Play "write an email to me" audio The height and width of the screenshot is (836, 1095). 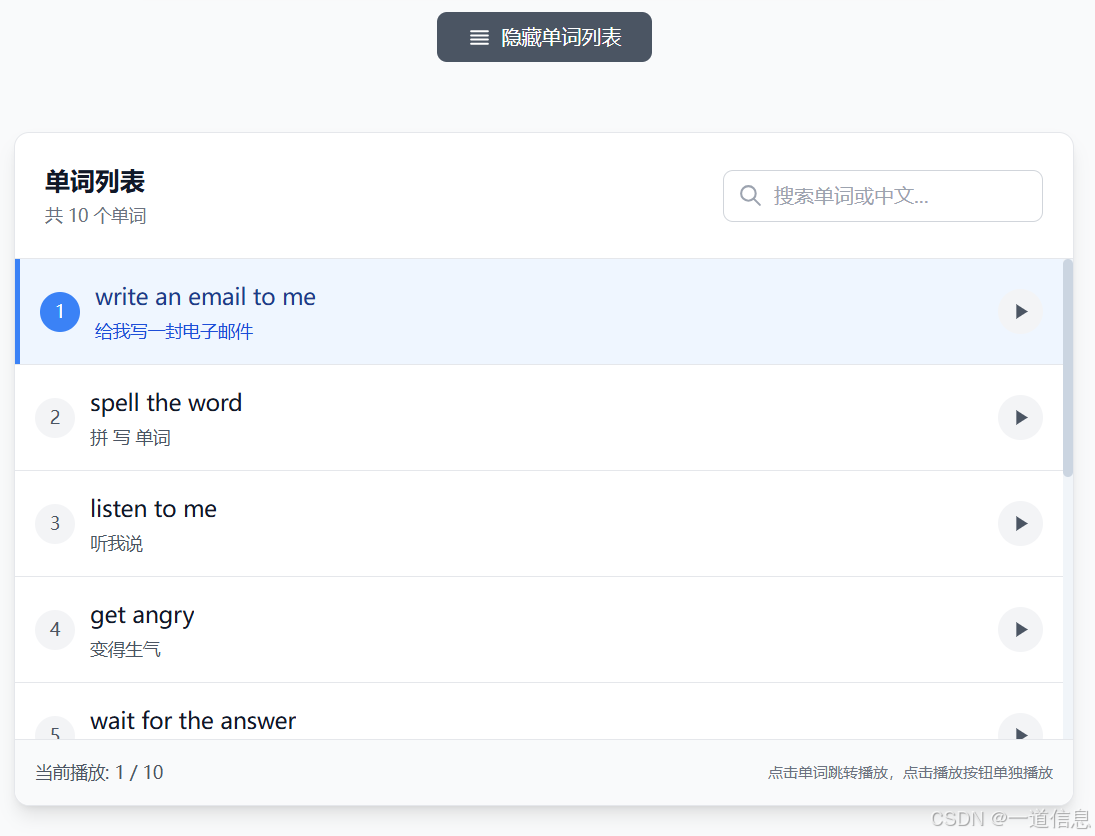[x=1020, y=311]
